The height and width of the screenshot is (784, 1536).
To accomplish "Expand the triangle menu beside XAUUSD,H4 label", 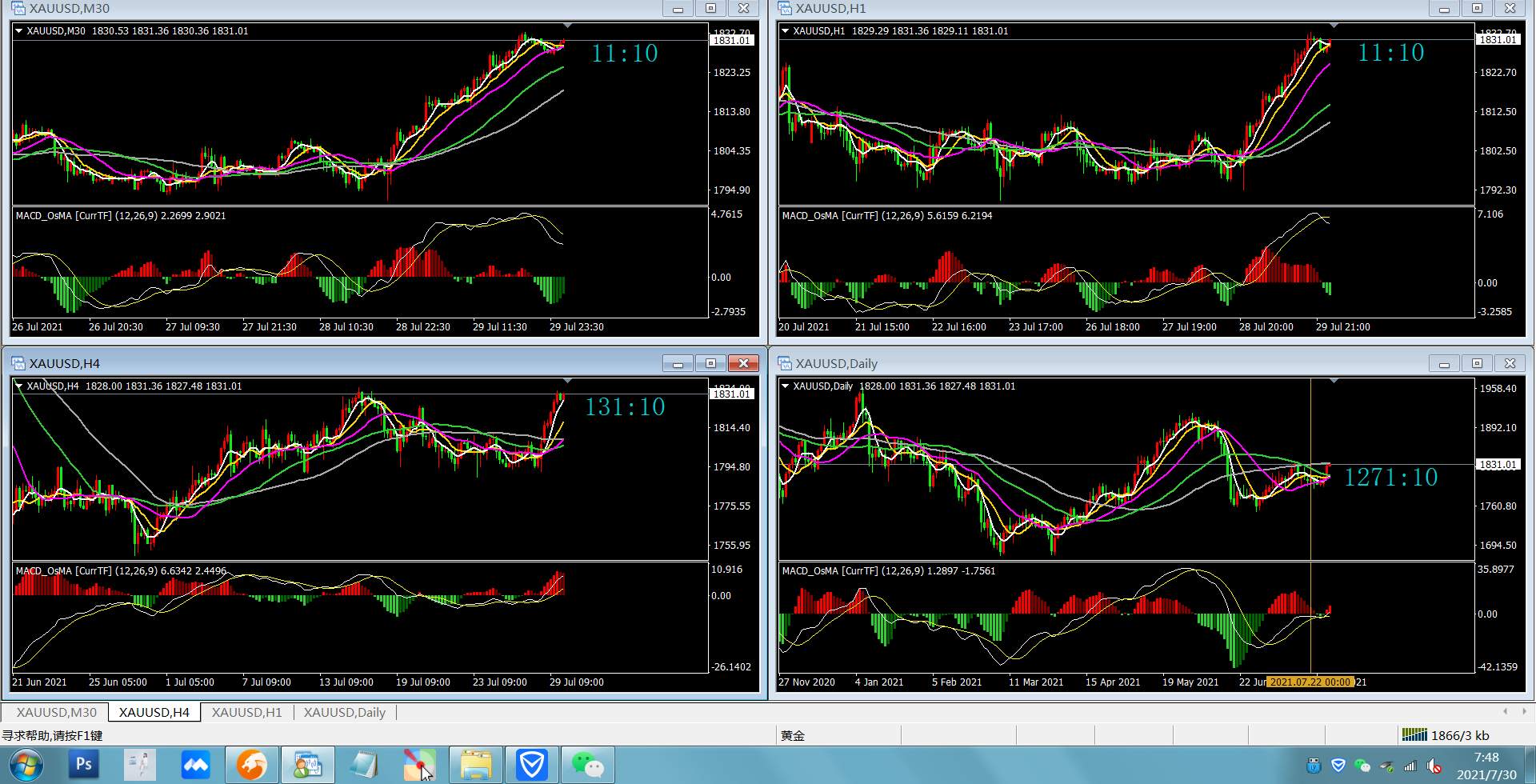I will tap(18, 386).
